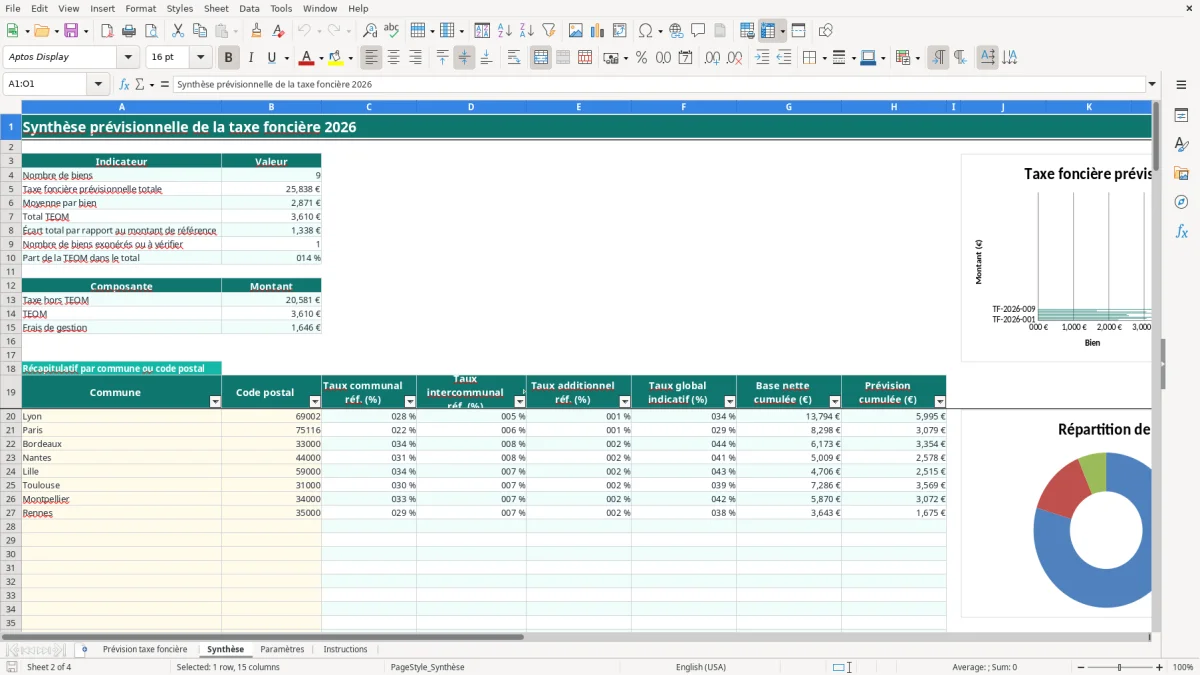Open Code postal column filter dropdown
The image size is (1200, 675).
[315, 401]
